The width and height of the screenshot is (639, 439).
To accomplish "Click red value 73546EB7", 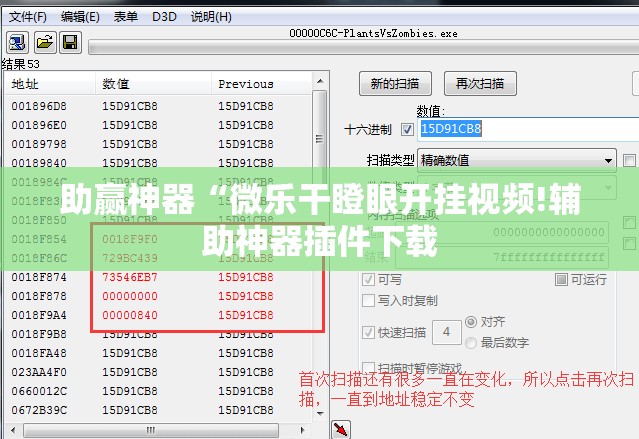I will 130,277.
